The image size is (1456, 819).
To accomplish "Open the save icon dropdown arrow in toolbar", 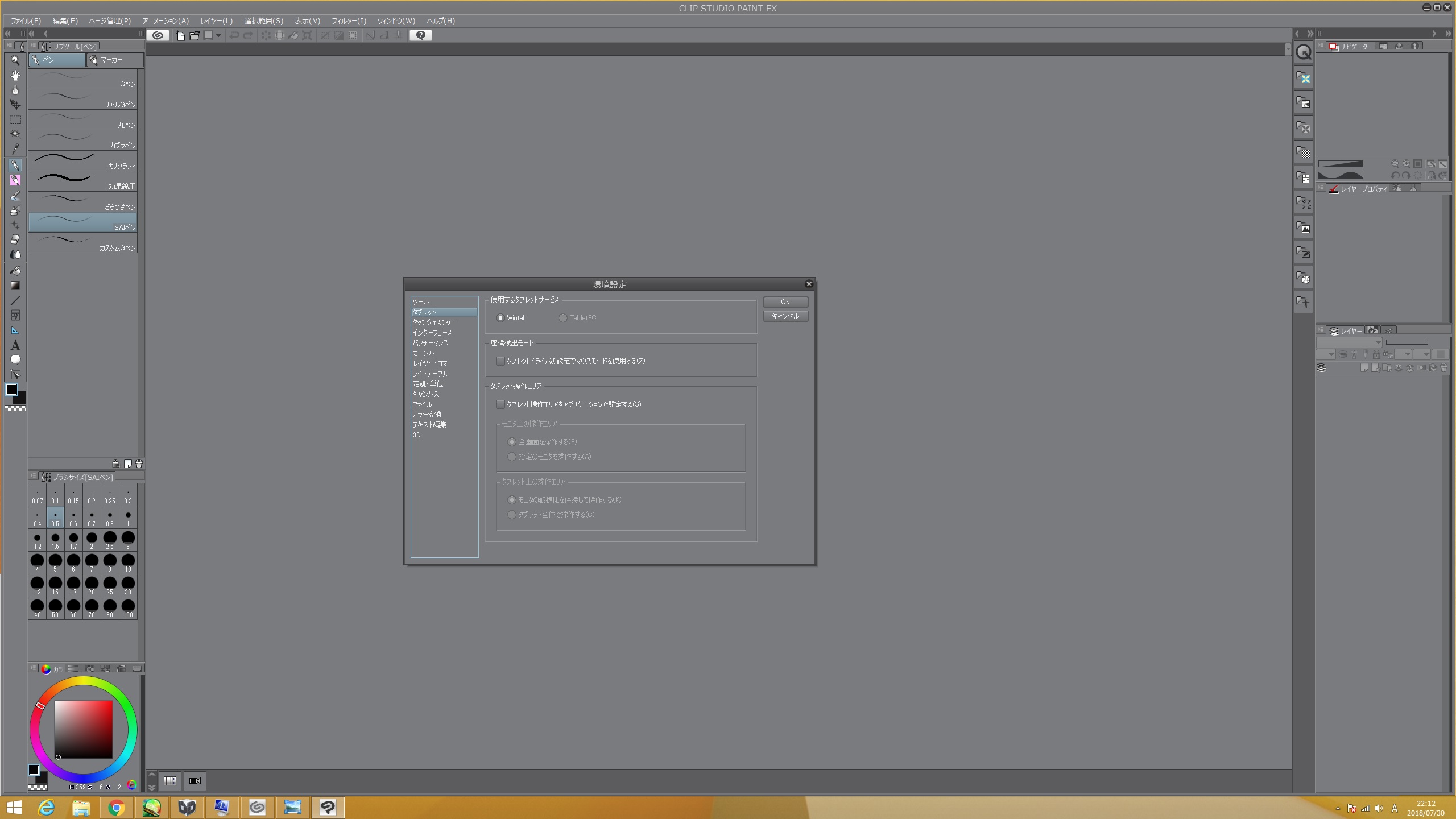I will coord(218,35).
